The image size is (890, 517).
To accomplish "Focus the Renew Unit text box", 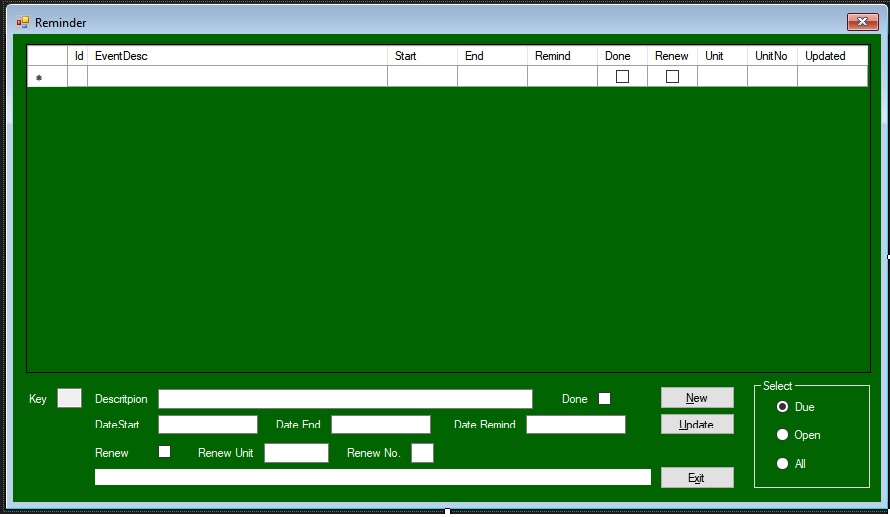I will (x=296, y=453).
